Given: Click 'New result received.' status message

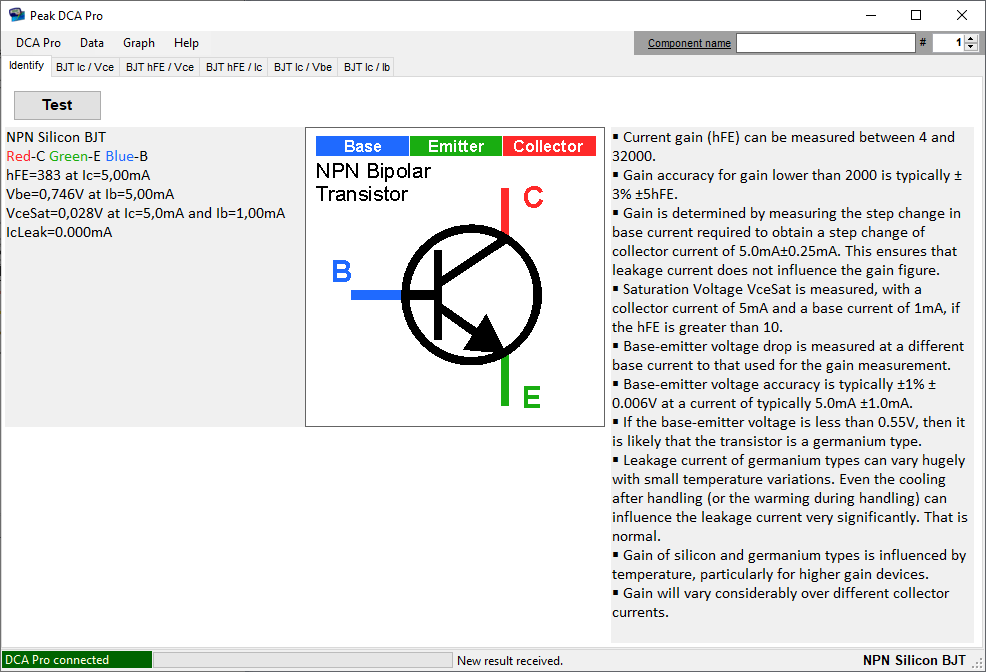Looking at the screenshot, I should [x=510, y=661].
